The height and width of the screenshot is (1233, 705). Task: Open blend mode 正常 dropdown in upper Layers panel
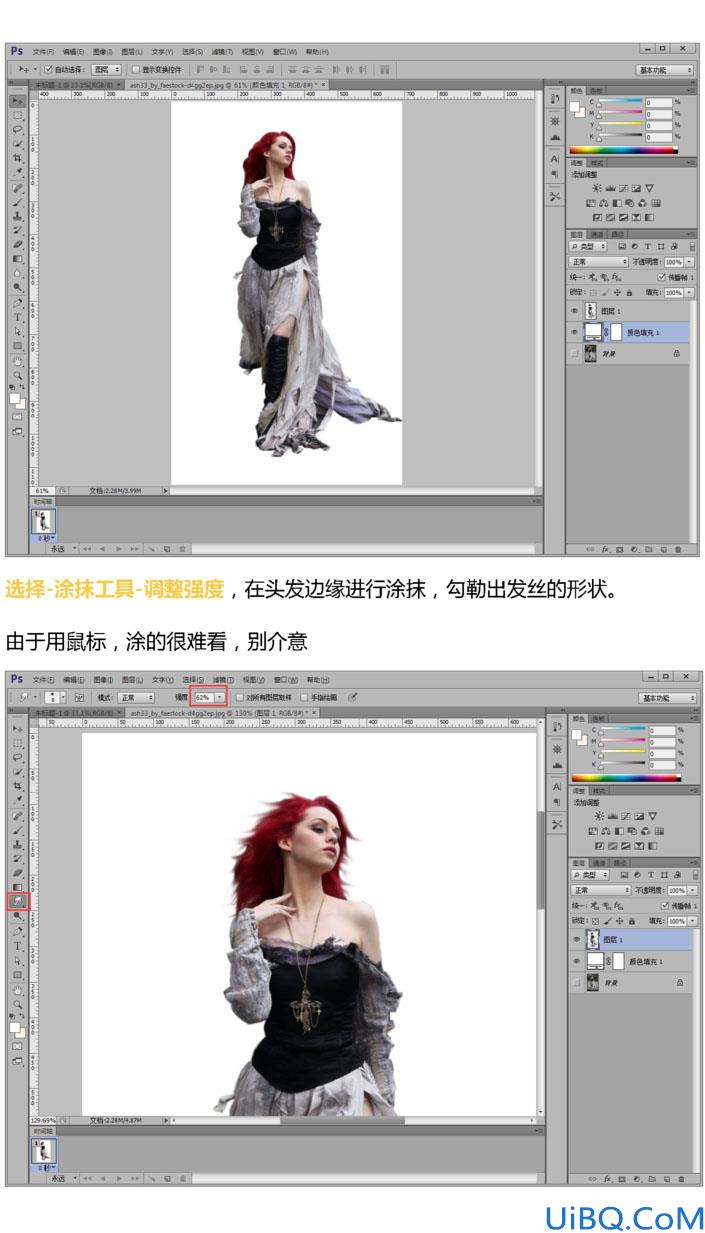click(x=598, y=262)
